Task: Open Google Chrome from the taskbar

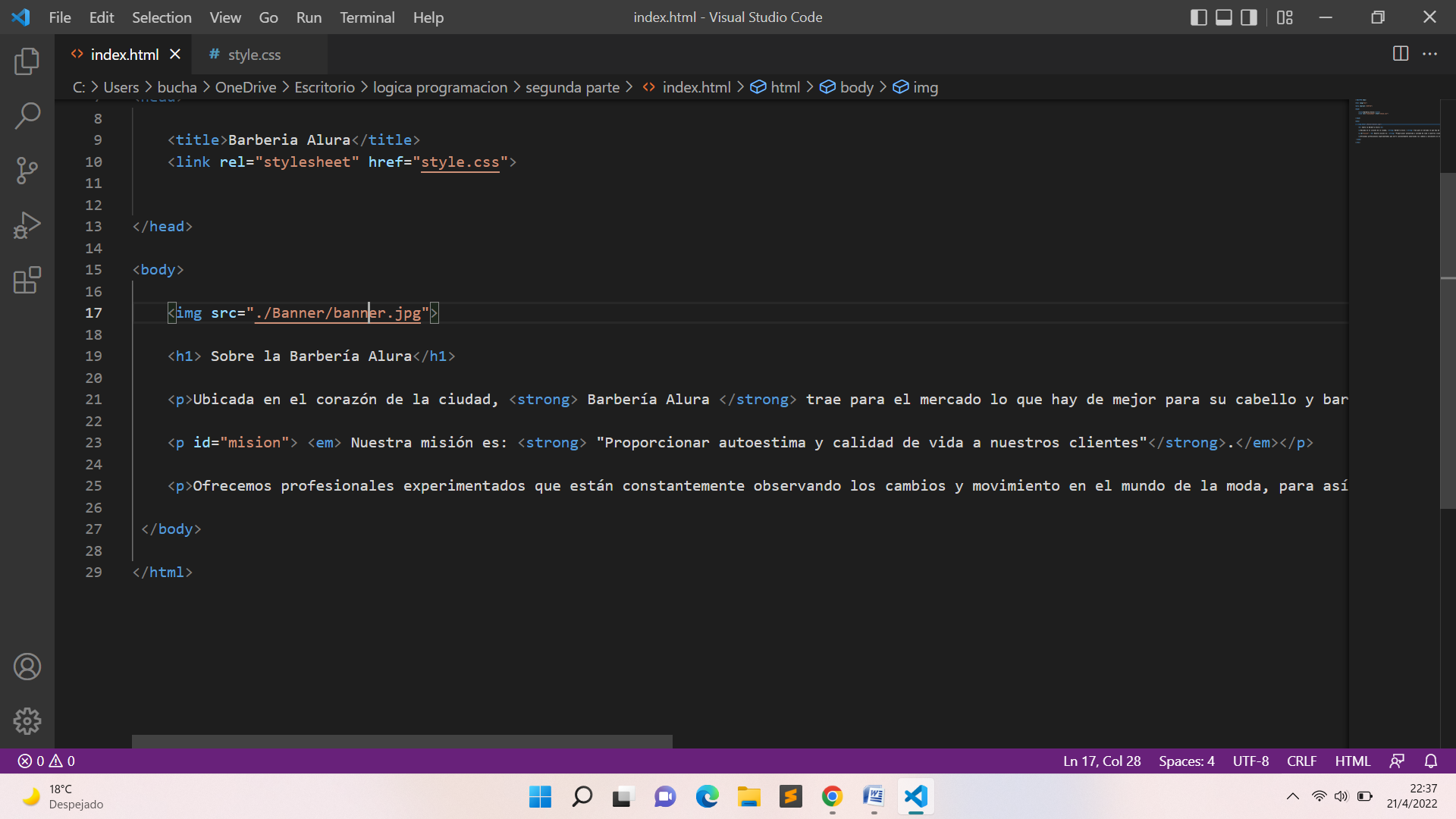Action: pos(832,796)
